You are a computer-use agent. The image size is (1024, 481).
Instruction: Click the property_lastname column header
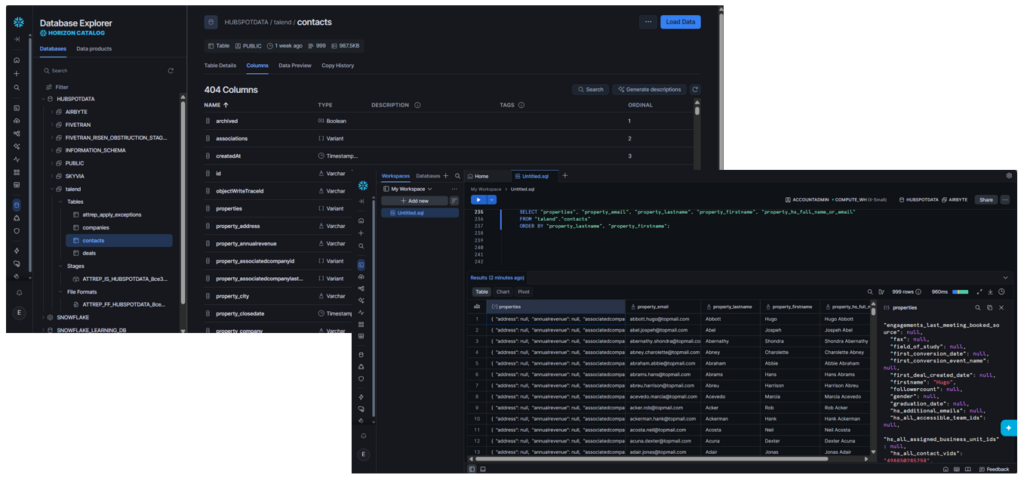(x=731, y=306)
